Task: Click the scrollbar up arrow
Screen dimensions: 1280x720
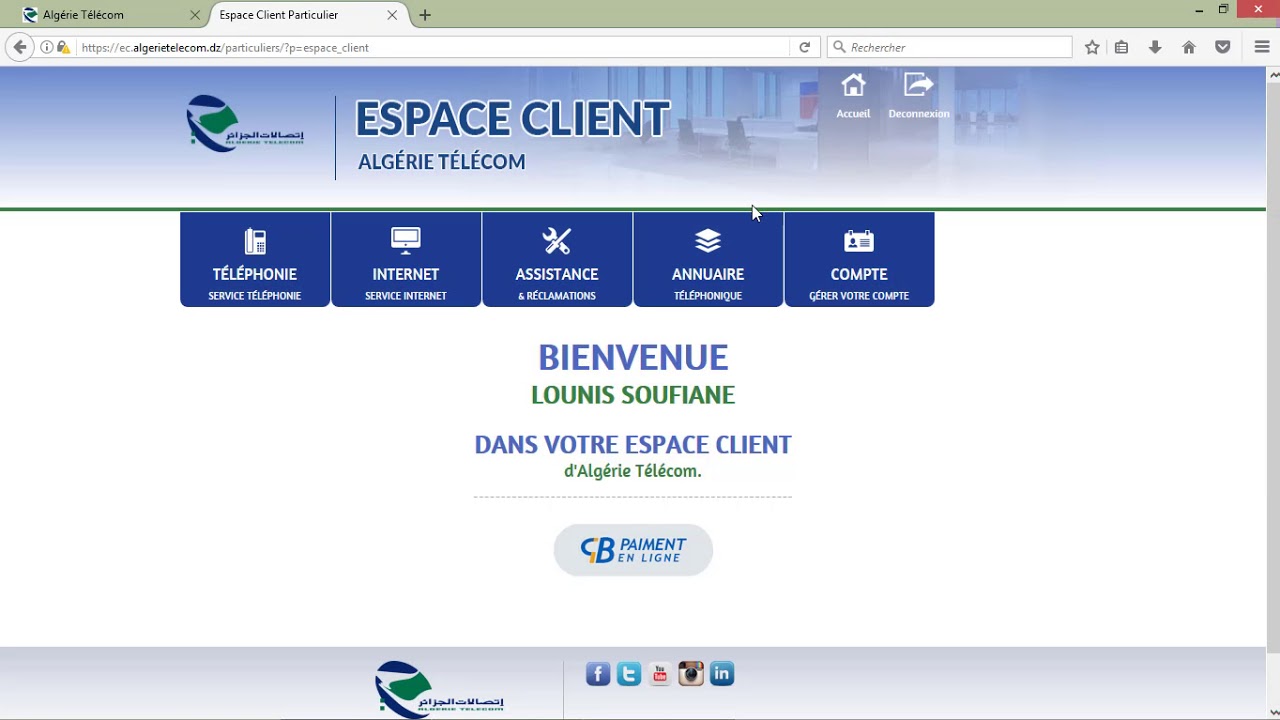Action: tap(1273, 74)
